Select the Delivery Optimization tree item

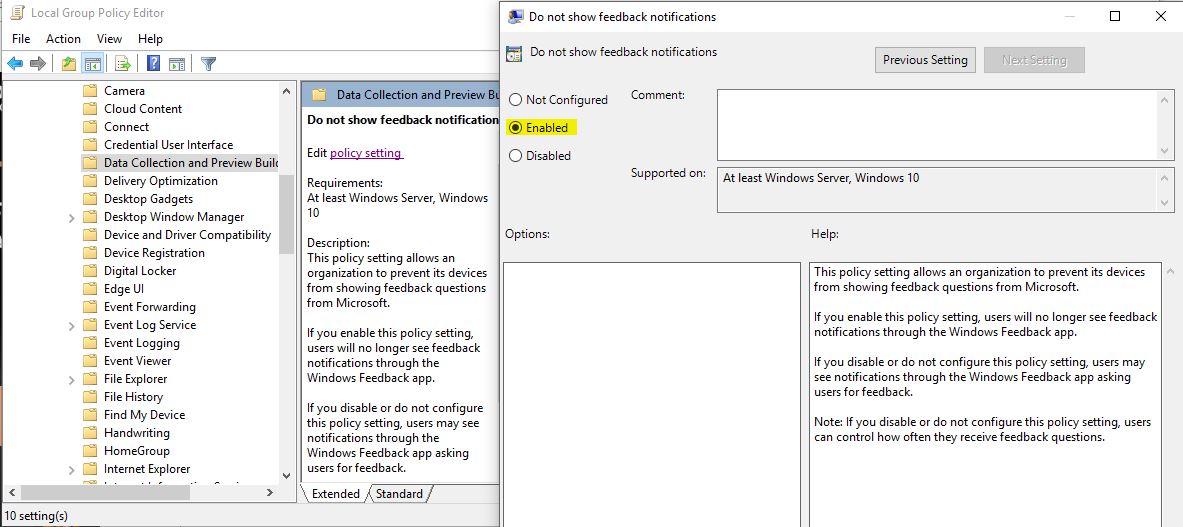(x=161, y=181)
